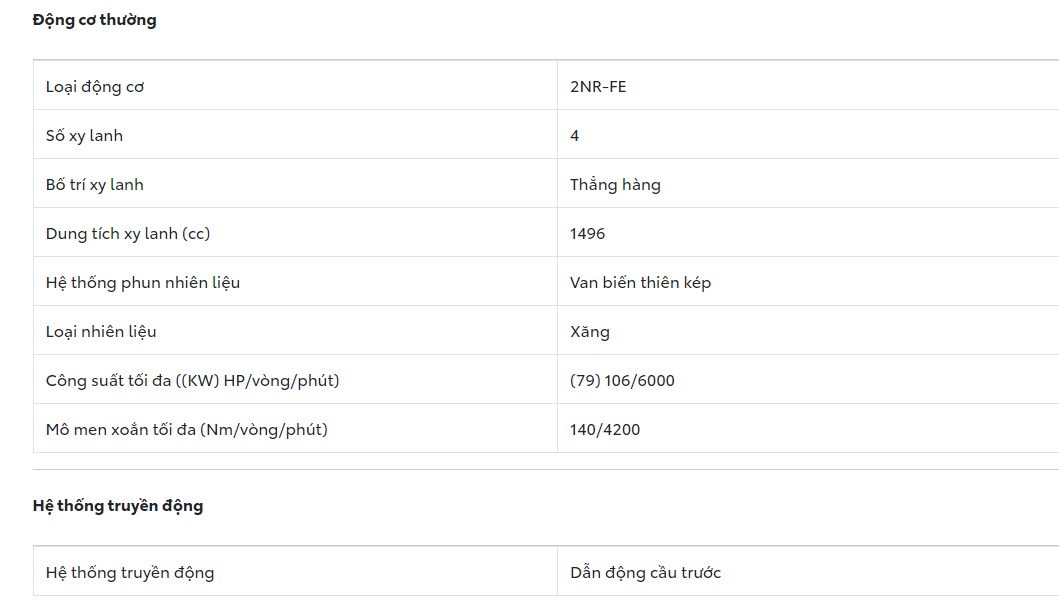The height and width of the screenshot is (604, 1059).
Task: Click the bold "Hệ thống truyền động" section heading
Action: click(118, 506)
